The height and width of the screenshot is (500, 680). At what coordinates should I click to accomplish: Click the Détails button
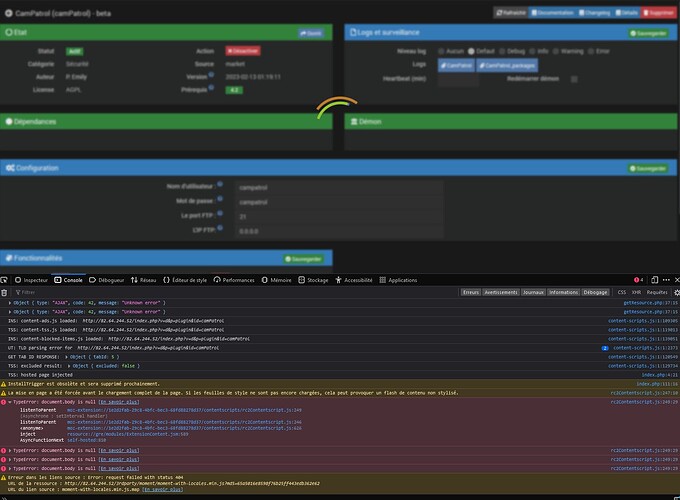click(626, 13)
